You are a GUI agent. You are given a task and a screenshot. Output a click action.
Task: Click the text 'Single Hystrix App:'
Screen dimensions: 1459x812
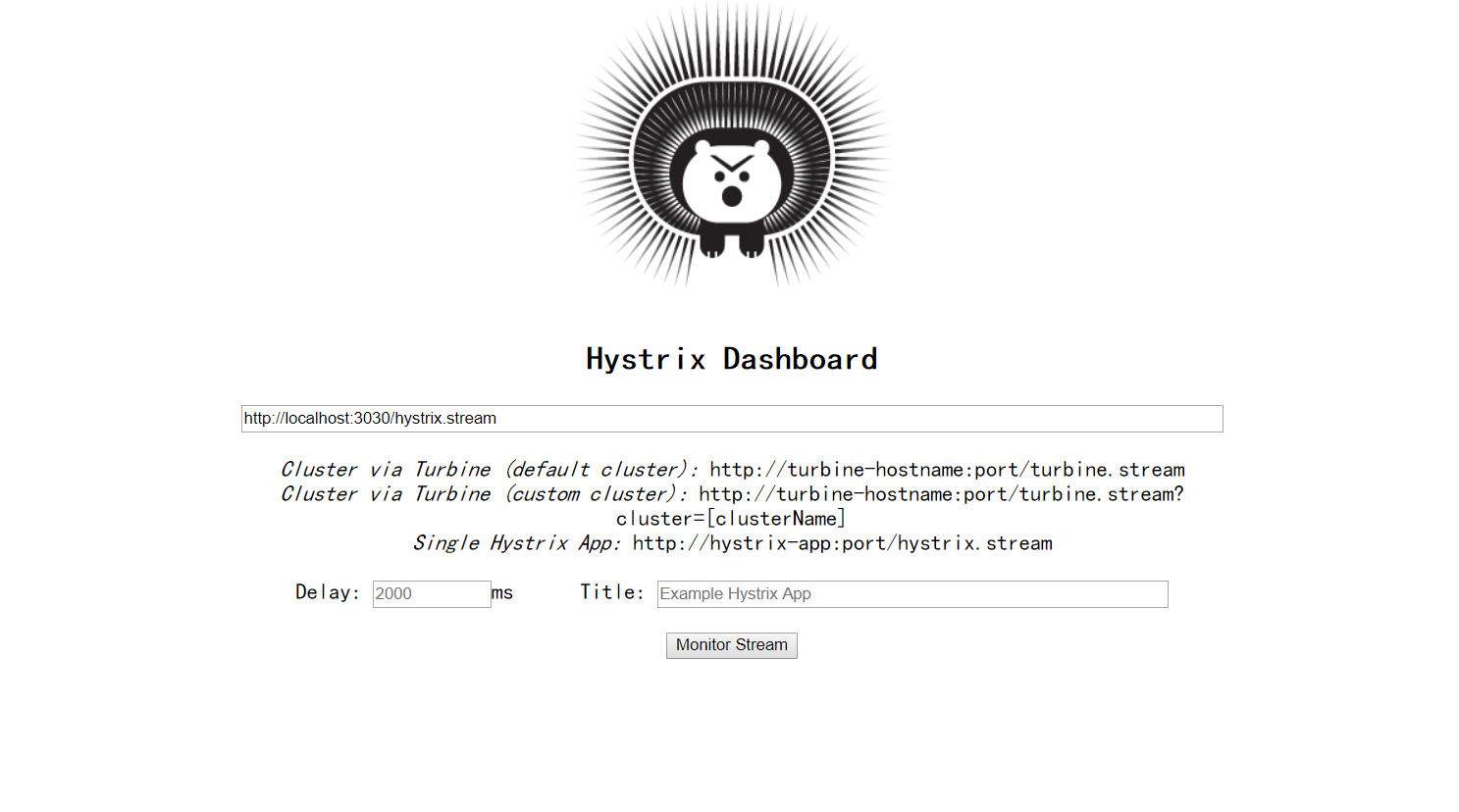517,543
